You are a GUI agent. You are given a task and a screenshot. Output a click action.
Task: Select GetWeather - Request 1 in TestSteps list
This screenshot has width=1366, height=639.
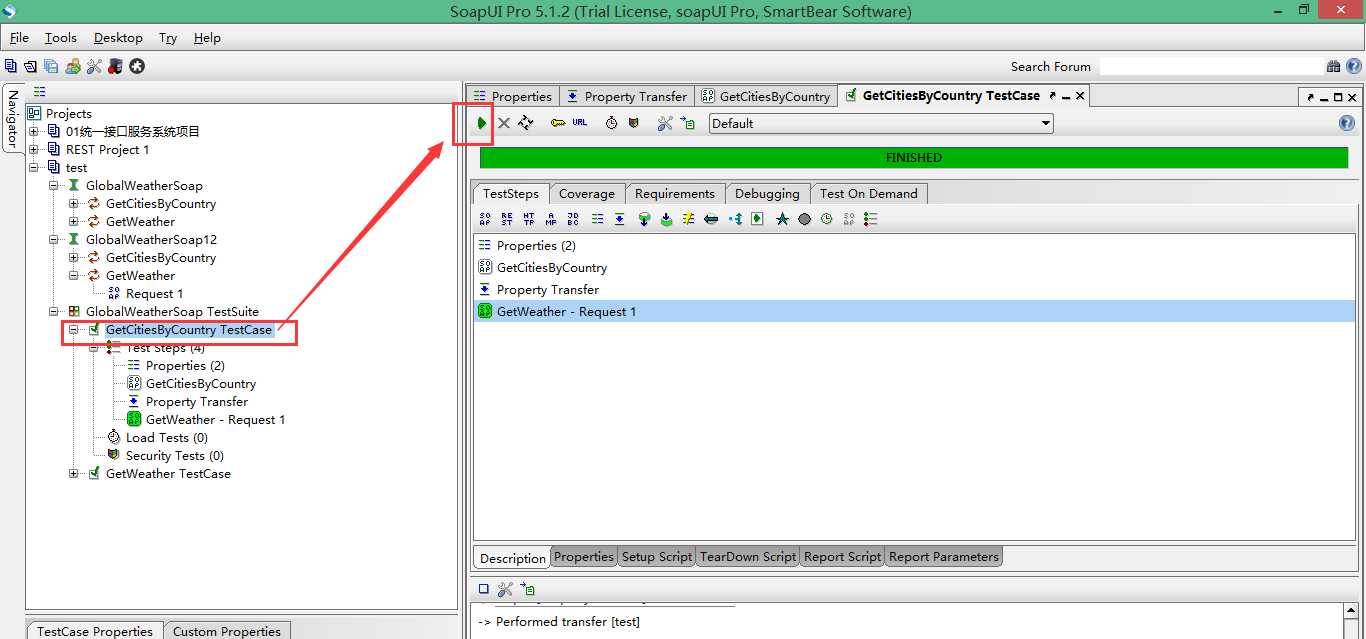click(914, 312)
